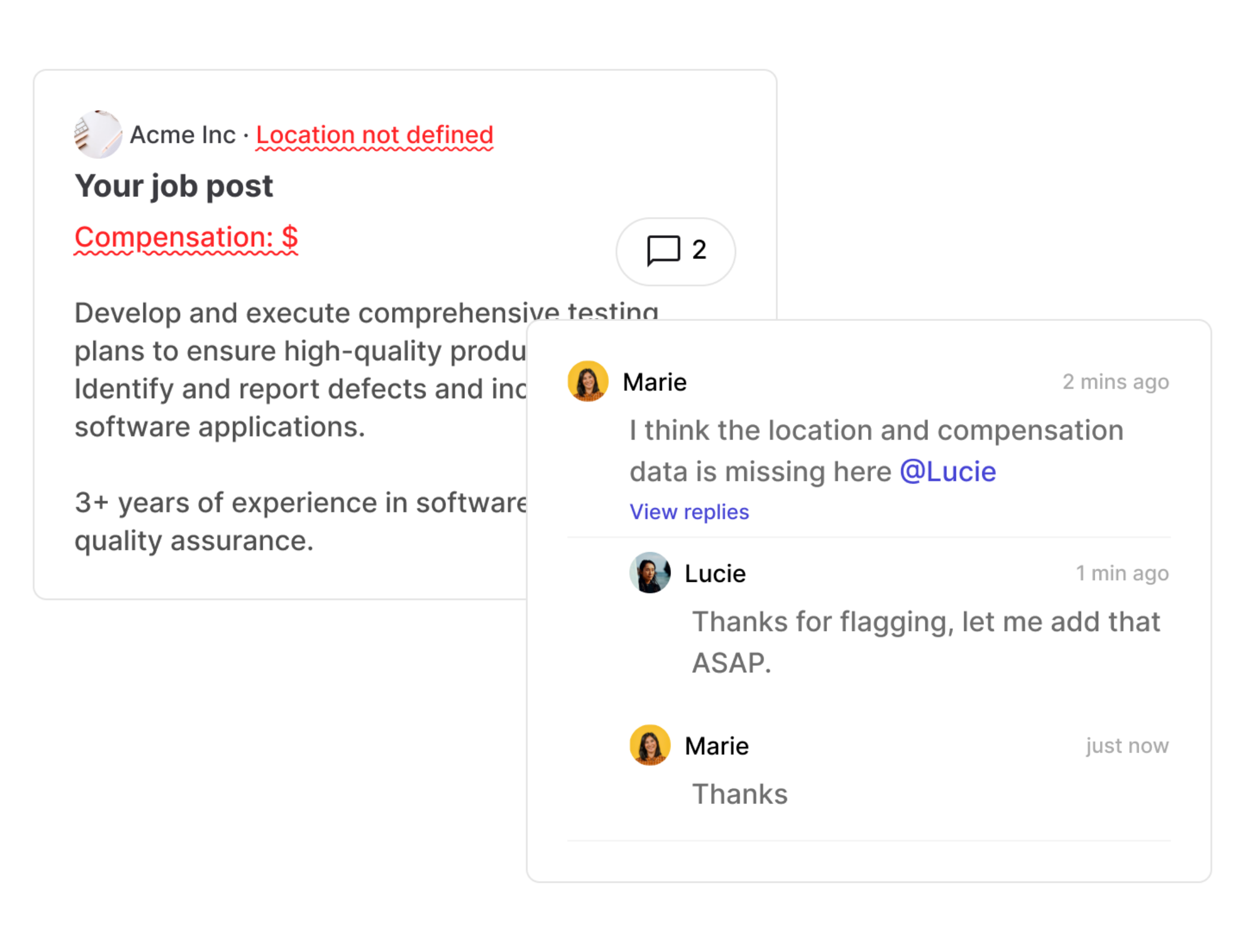
Task: Select the '2 mins ago' timestamp
Action: tap(1117, 381)
